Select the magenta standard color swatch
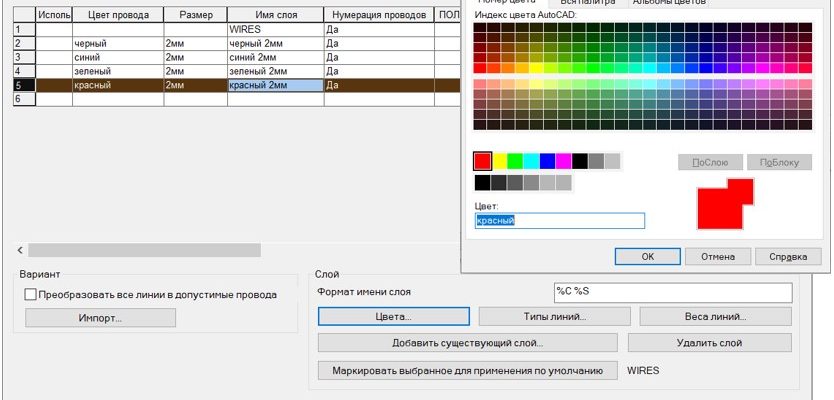 564,161
